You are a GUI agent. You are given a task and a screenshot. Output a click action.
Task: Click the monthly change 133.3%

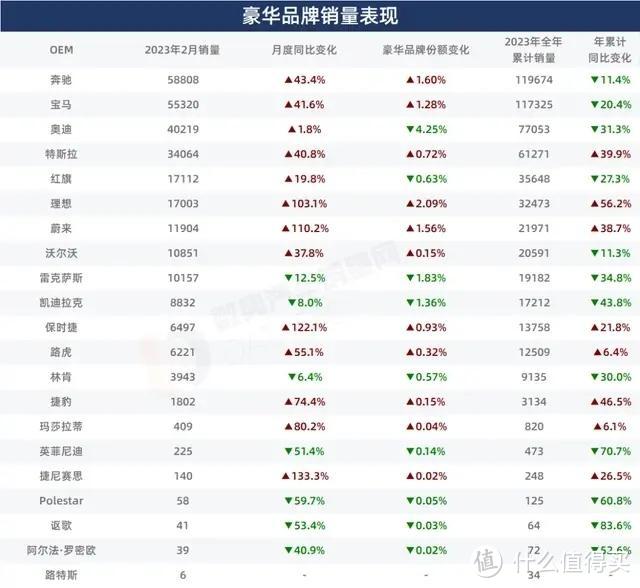(x=305, y=476)
